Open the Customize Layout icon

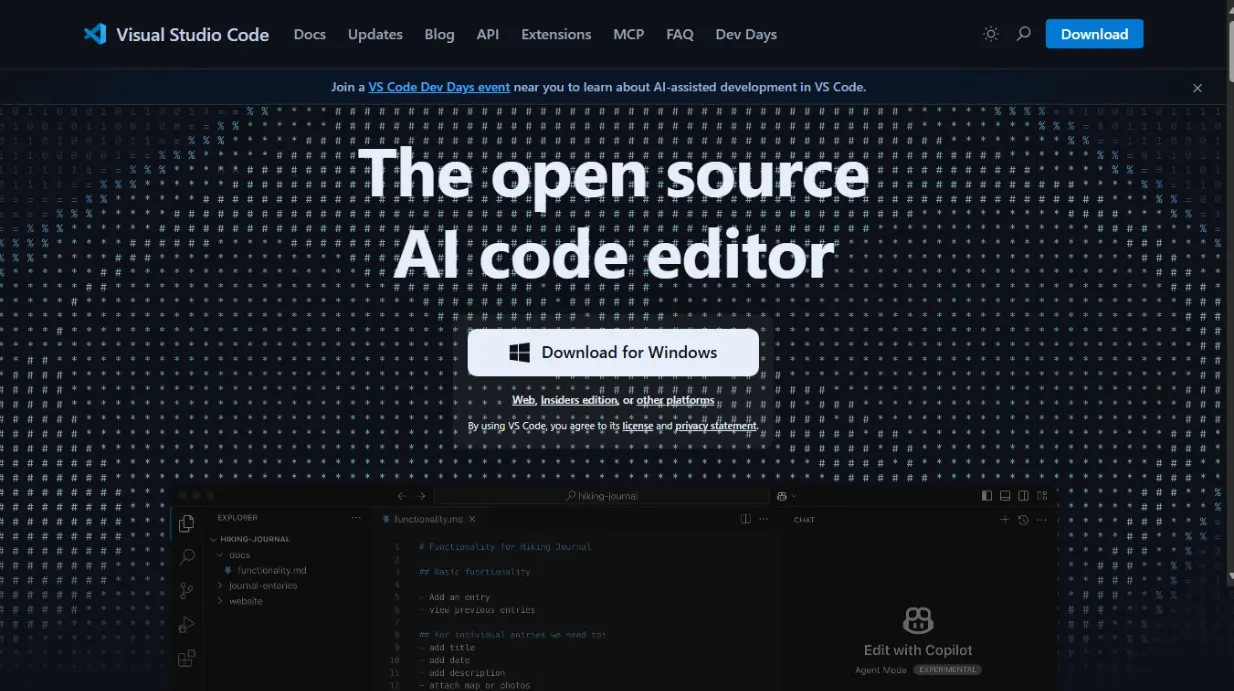(x=1042, y=495)
